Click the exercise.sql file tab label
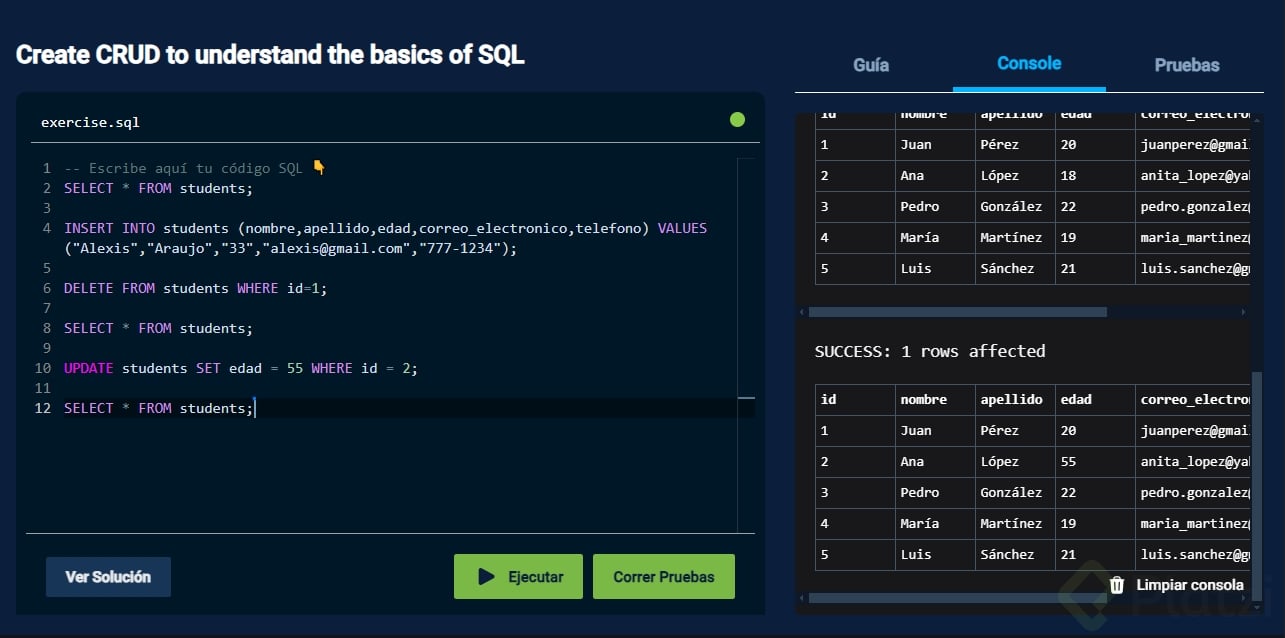The image size is (1285, 638). pyautogui.click(x=90, y=123)
